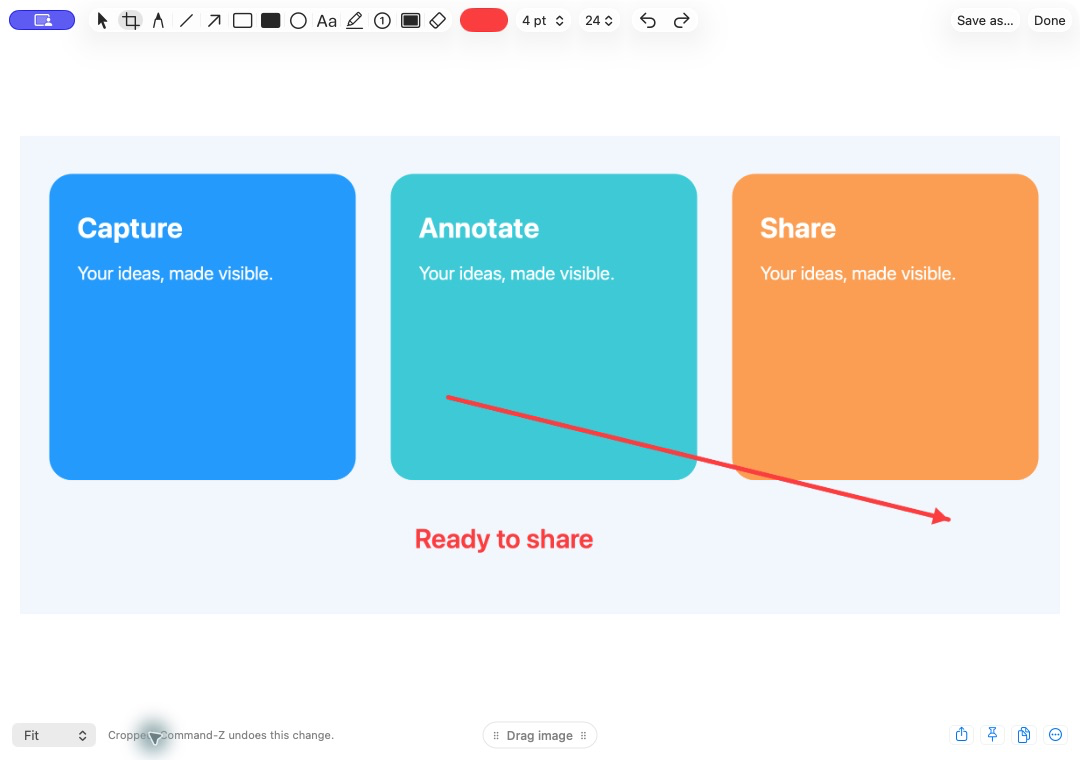Open the red annotation color picker
The image size is (1080, 760).
(484, 20)
